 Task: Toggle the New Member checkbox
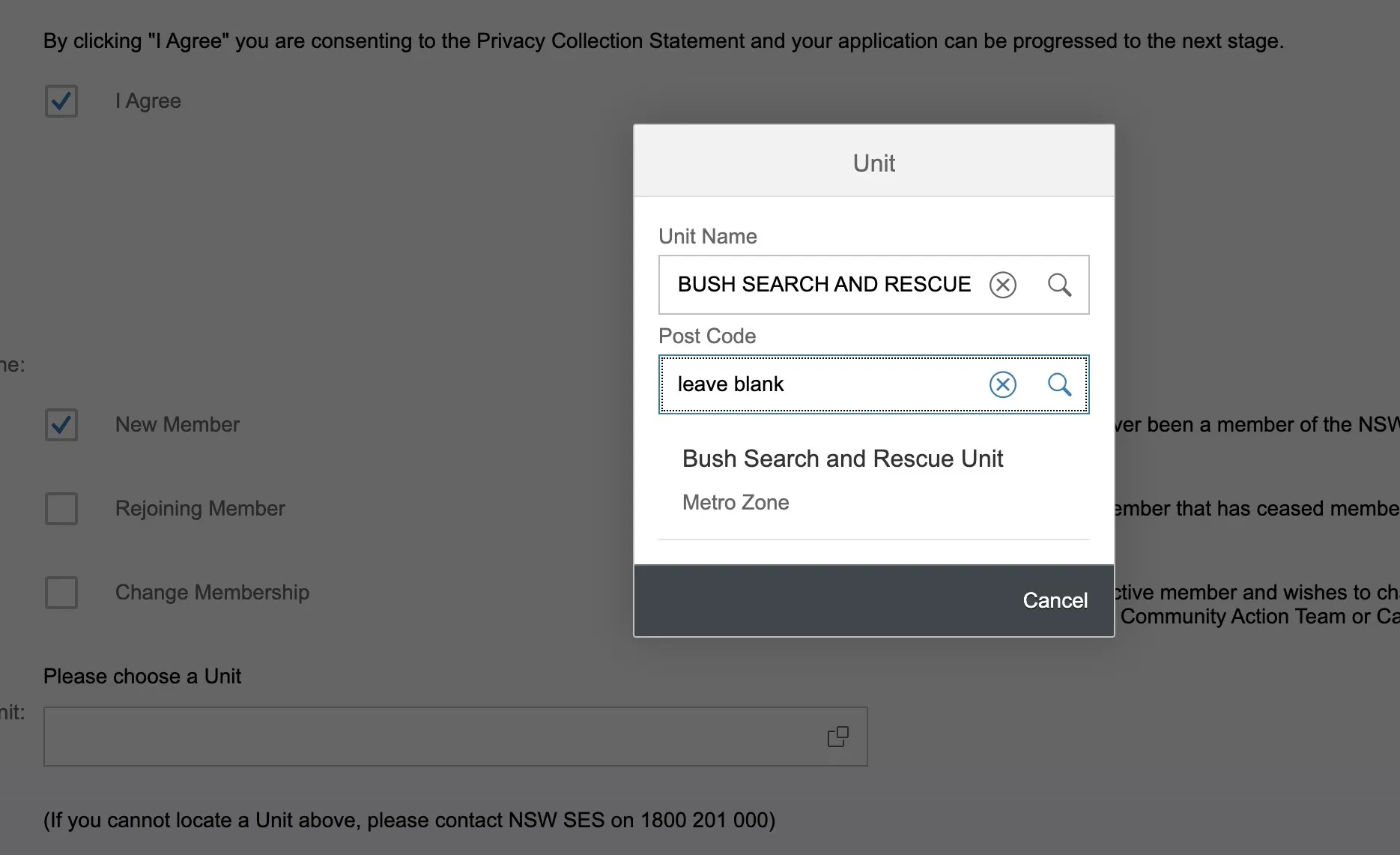61,425
